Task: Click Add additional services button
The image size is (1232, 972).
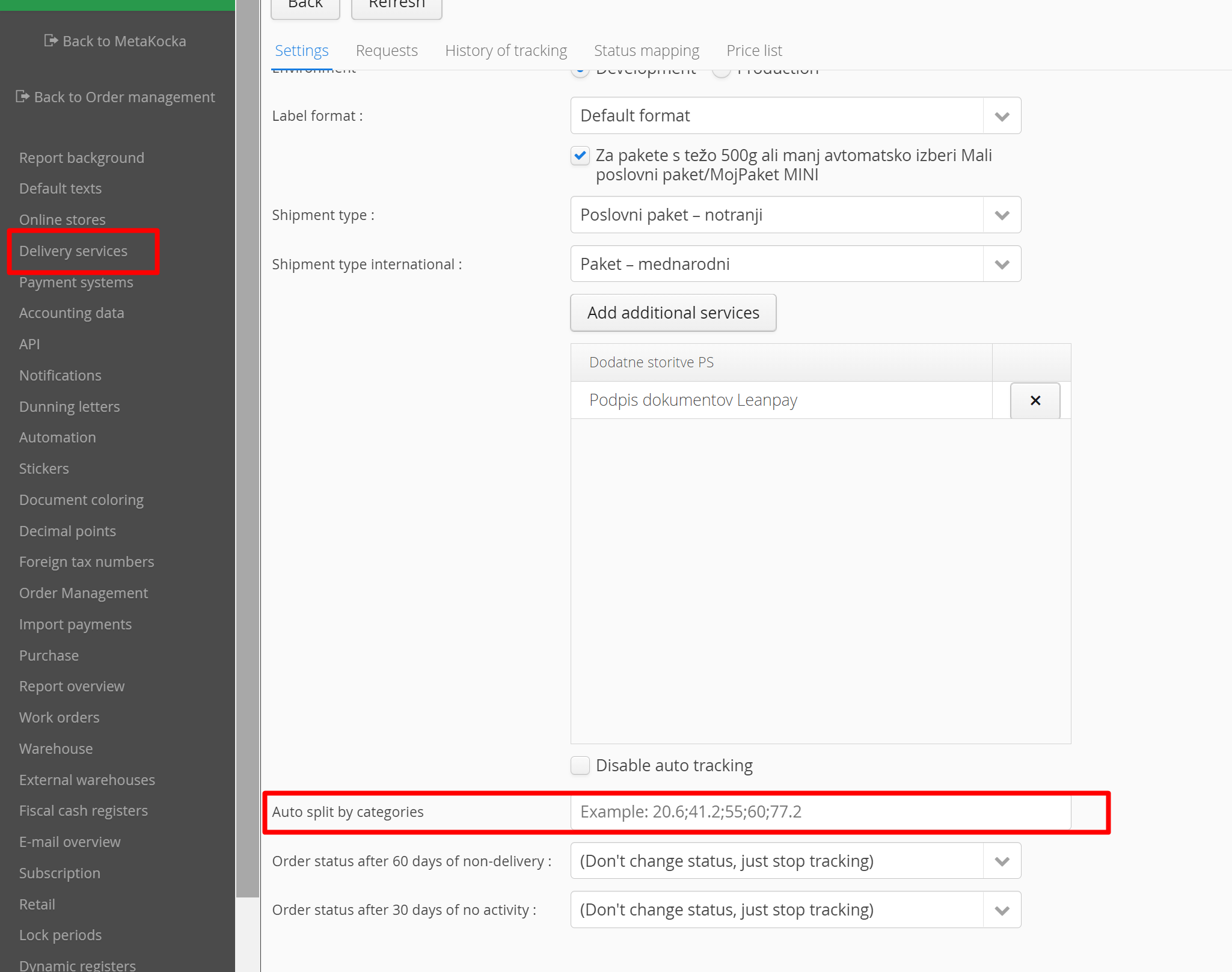Action: (673, 313)
